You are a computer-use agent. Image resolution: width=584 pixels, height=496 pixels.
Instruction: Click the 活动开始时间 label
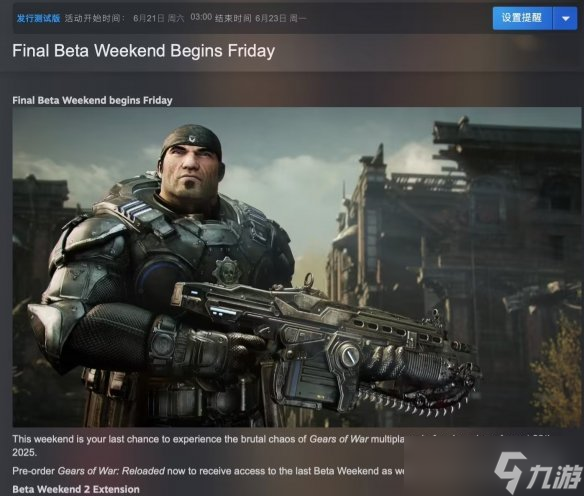92,18
